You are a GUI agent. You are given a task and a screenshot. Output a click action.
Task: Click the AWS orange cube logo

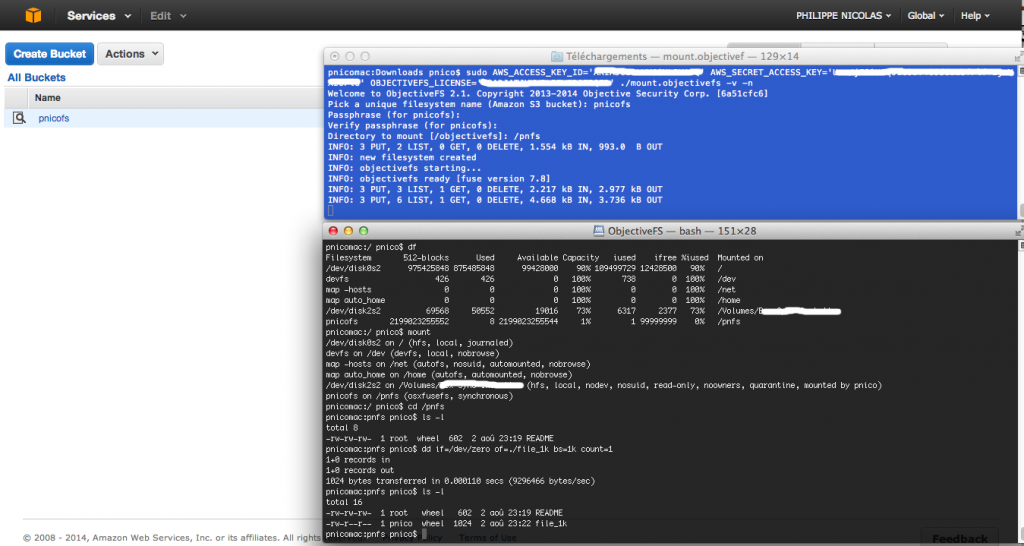[x=33, y=15]
